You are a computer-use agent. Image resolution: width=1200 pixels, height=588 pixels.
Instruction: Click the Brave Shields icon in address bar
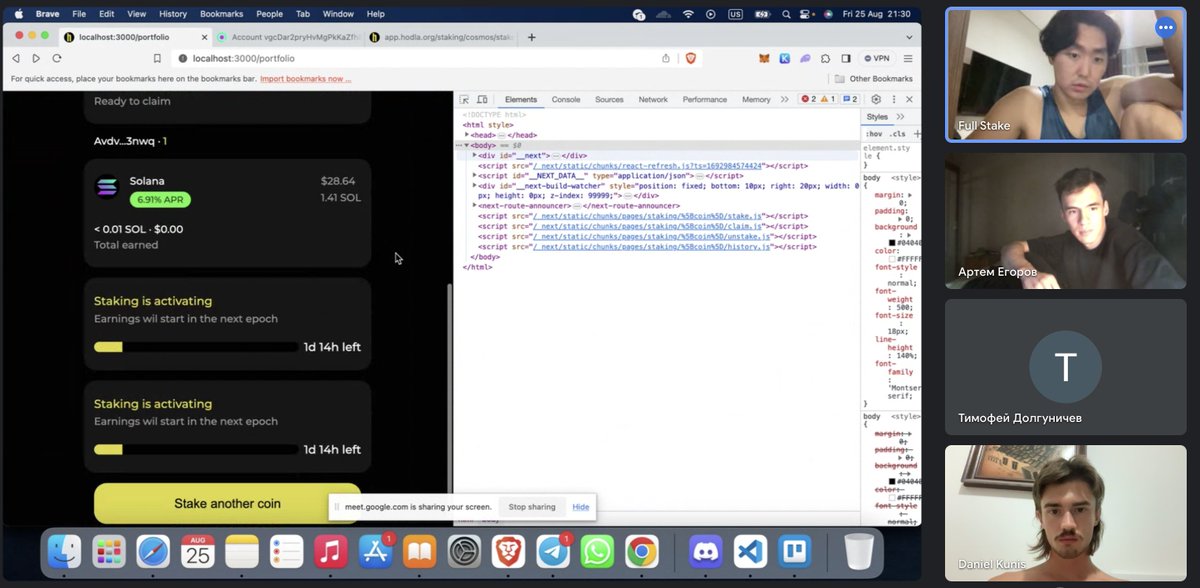691,59
